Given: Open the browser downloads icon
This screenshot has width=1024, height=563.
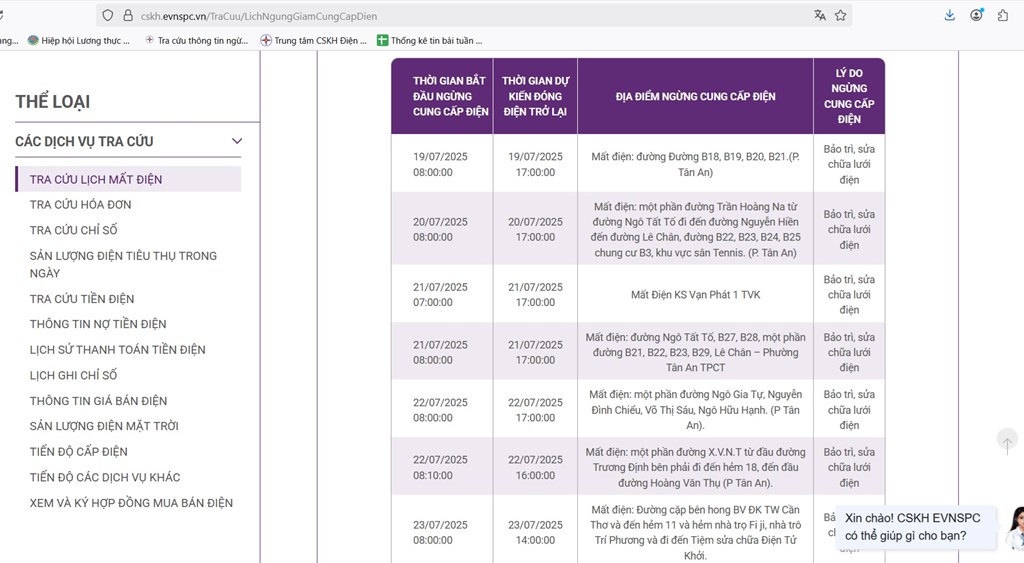Looking at the screenshot, I should tap(950, 15).
